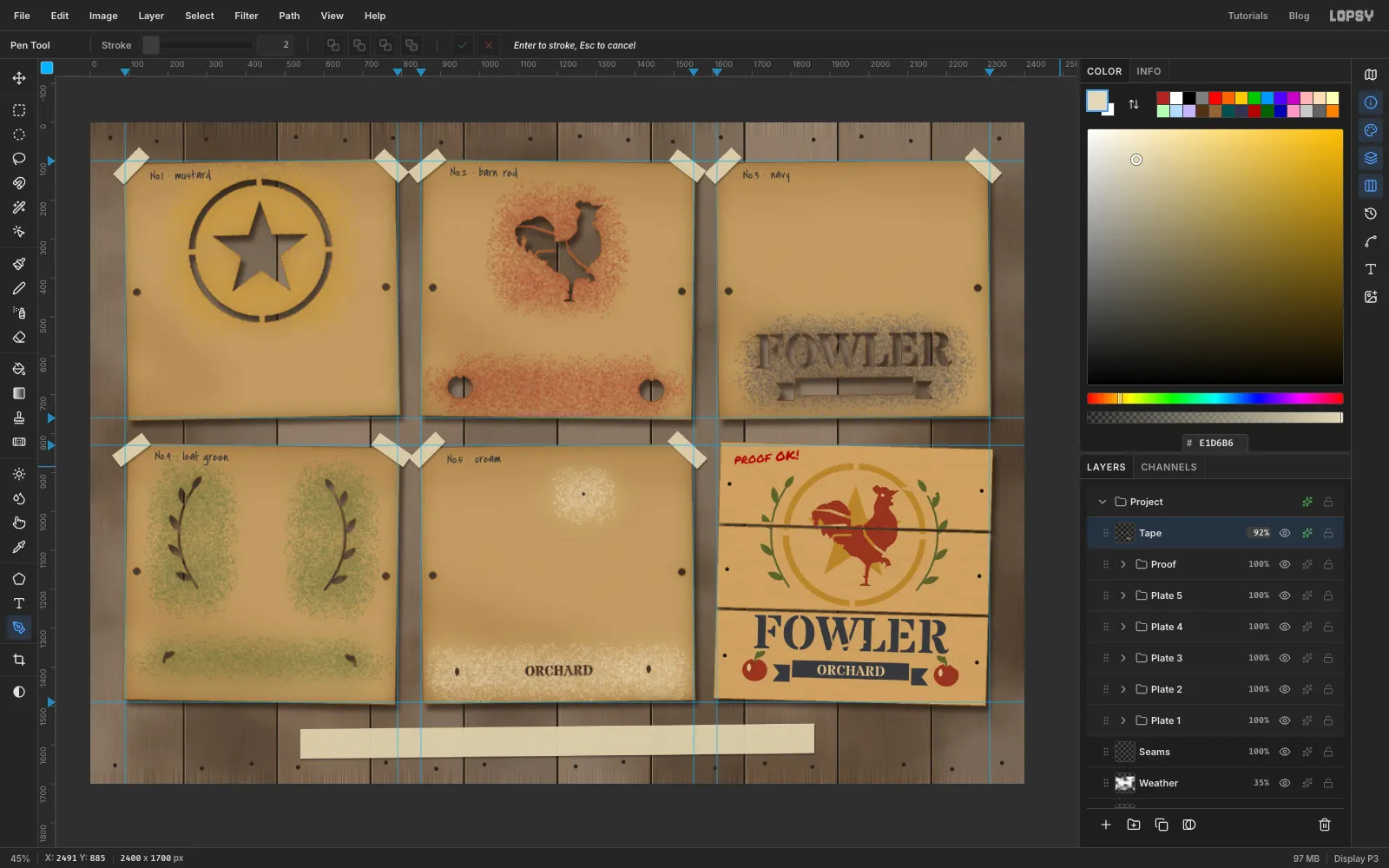Swap foreground and background colors

click(x=1134, y=104)
